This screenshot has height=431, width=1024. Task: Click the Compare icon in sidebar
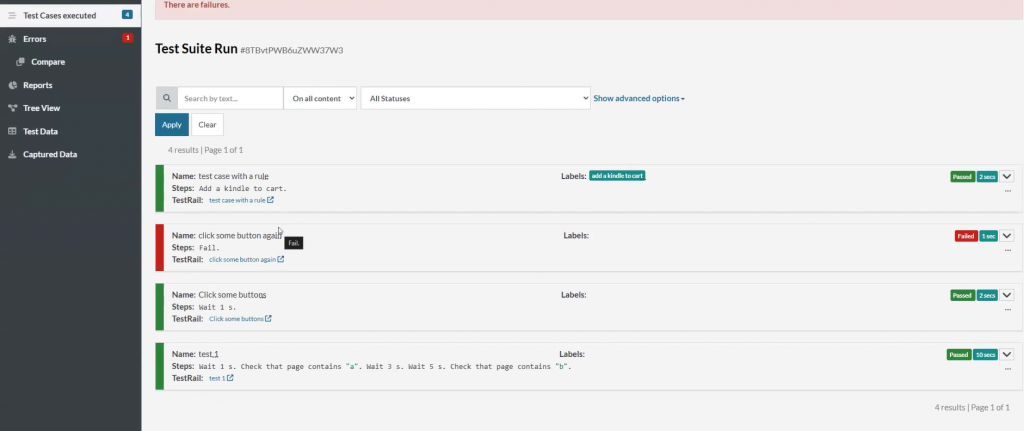[x=21, y=62]
